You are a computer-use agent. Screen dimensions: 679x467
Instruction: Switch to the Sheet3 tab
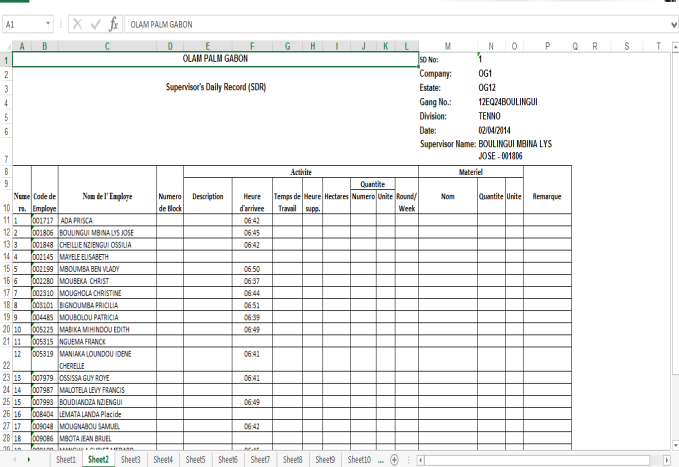pos(131,460)
